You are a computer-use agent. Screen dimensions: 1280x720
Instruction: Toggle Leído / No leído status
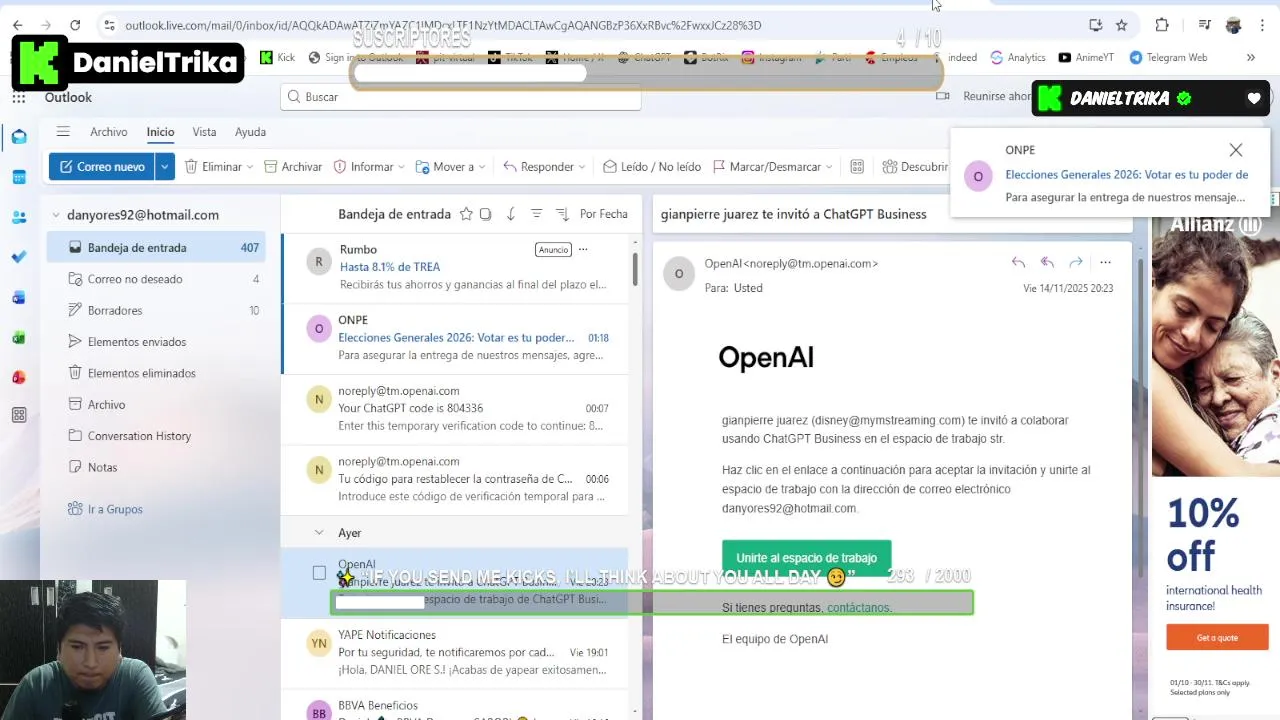(651, 167)
